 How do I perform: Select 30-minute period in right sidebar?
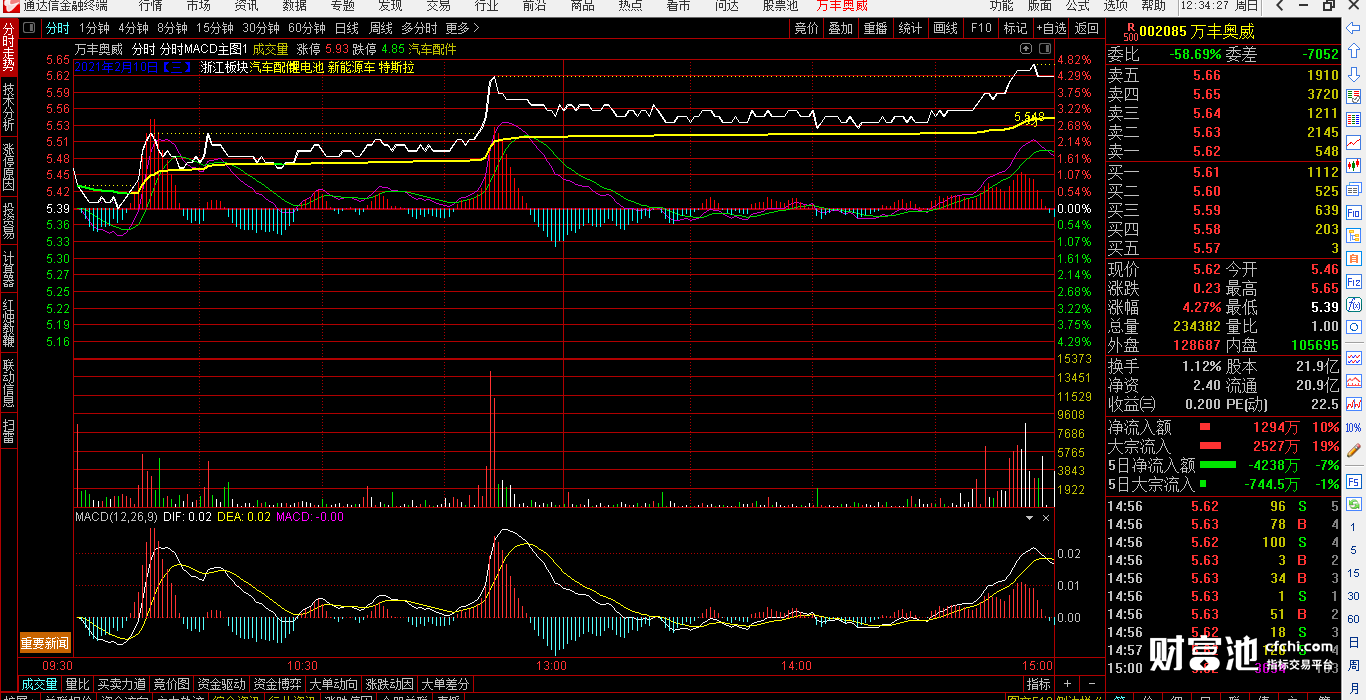[x=1354, y=596]
